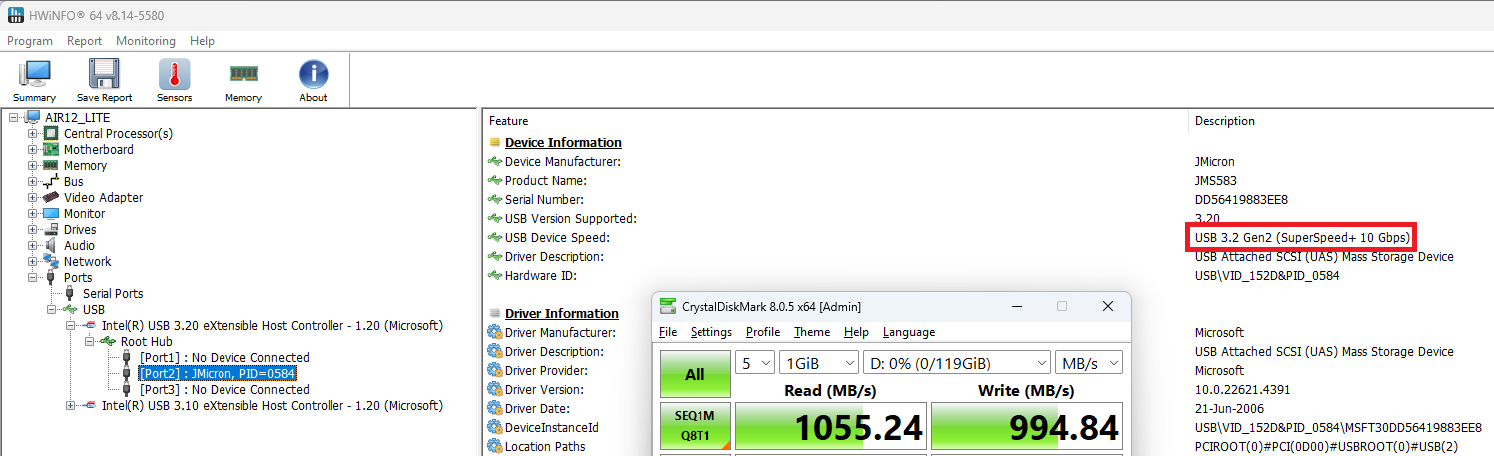Screen dimensions: 1494x456
Task: Click the JMS583 product name value
Action: click(1215, 180)
